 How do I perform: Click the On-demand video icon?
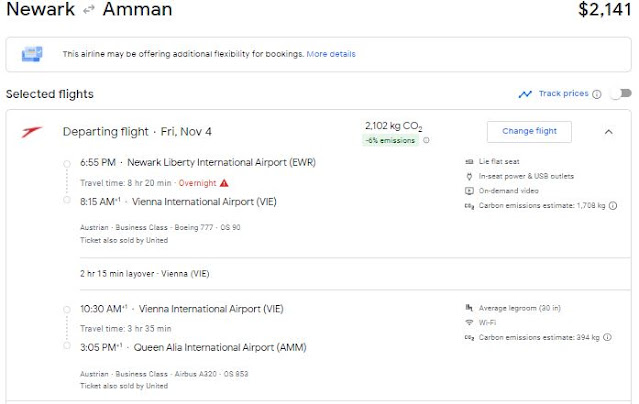click(469, 191)
